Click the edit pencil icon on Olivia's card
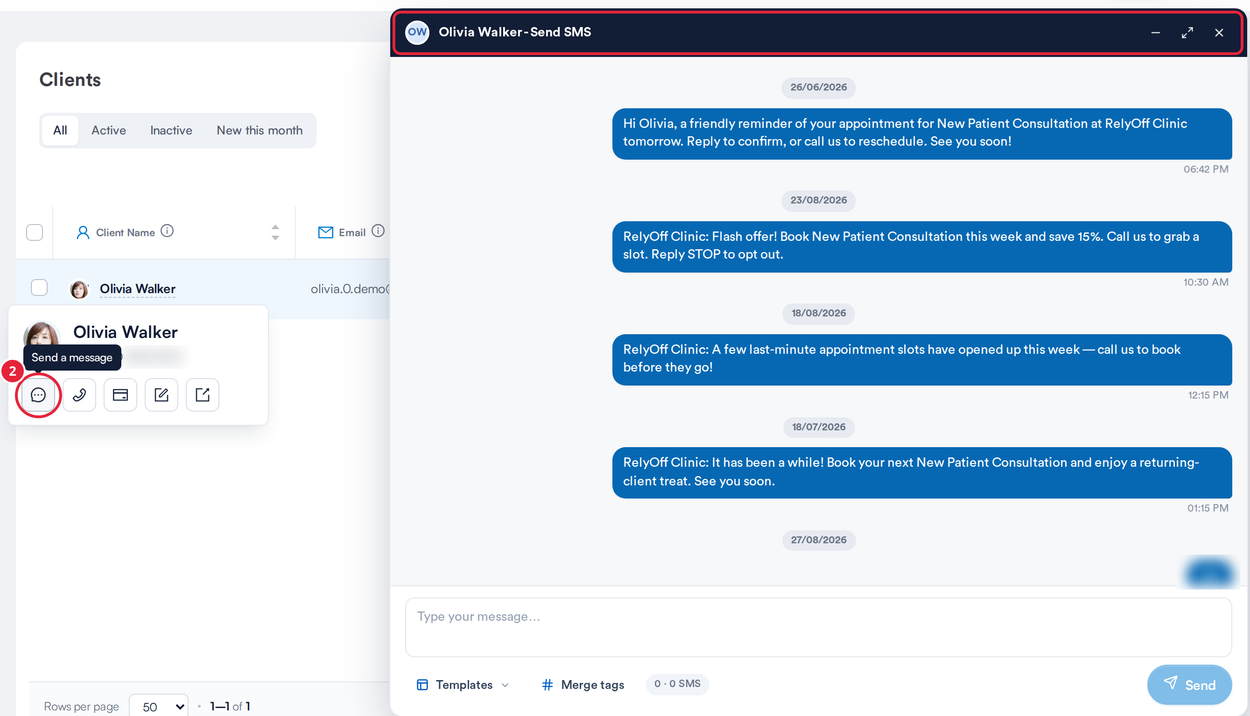Viewport: 1250px width, 716px height. [161, 395]
